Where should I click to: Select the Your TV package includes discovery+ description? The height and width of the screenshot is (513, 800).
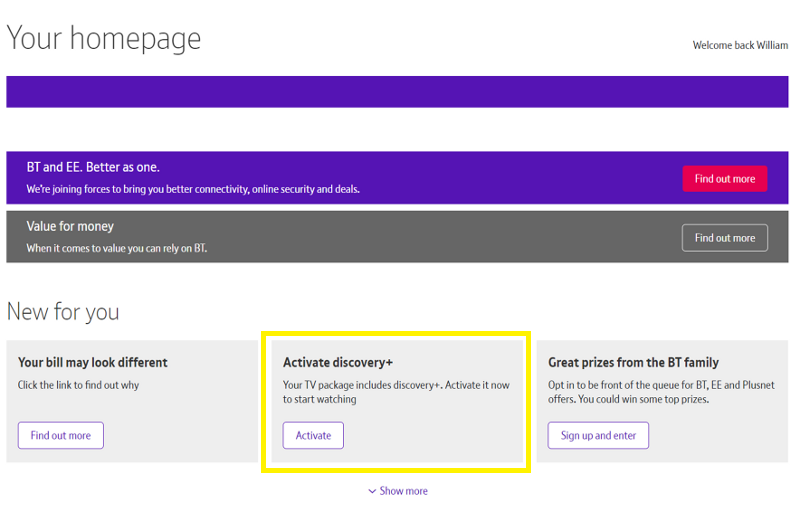tap(396, 392)
